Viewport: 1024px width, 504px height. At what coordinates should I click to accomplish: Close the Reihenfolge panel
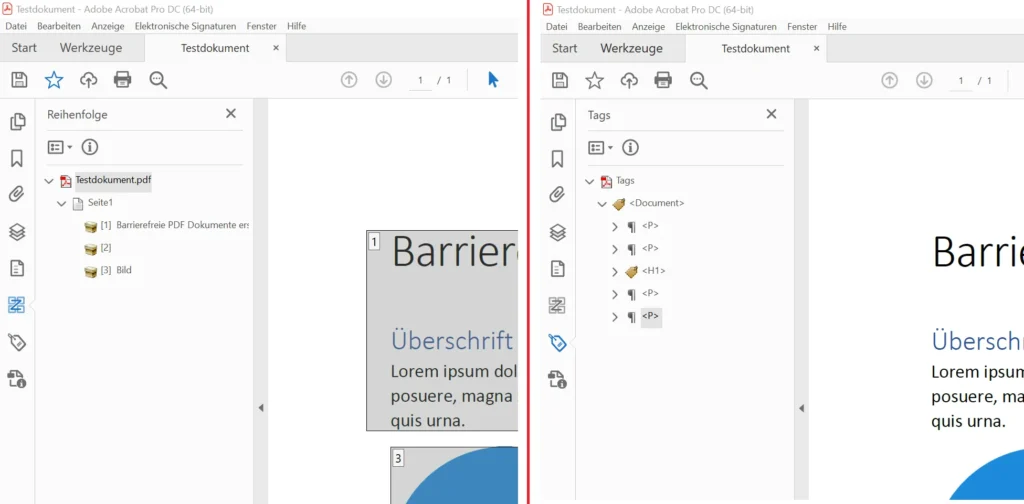pos(231,114)
